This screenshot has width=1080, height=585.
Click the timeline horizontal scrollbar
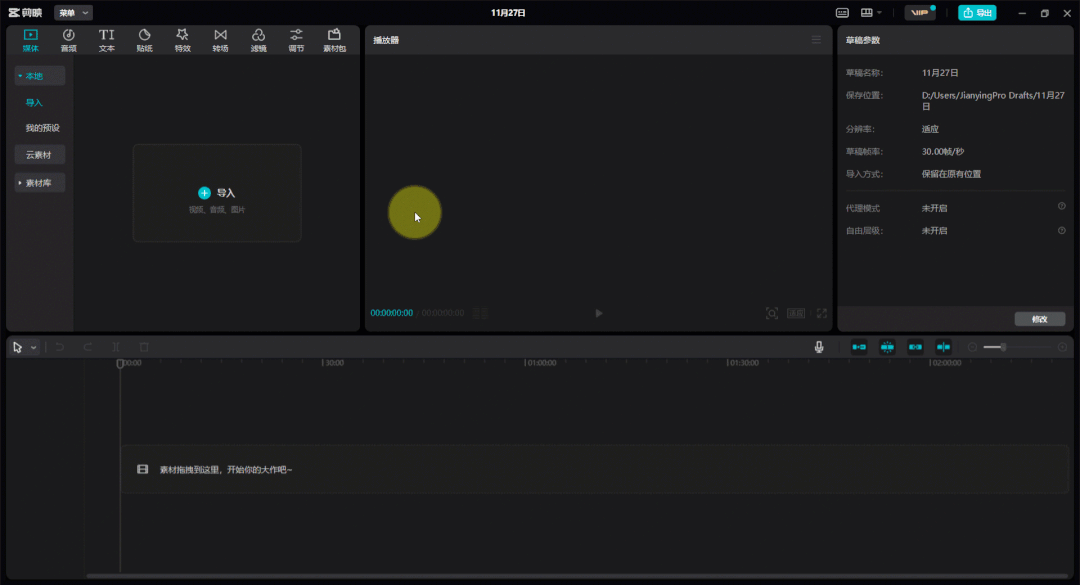577,576
